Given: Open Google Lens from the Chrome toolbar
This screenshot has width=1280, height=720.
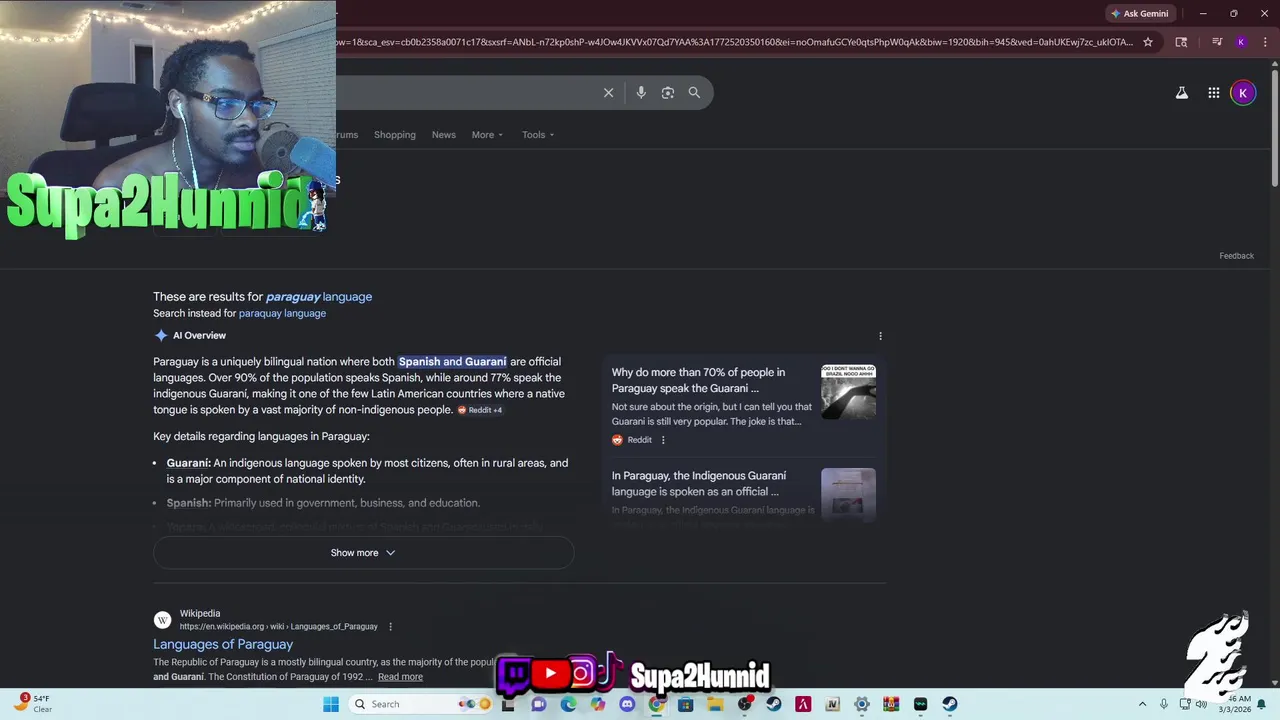Looking at the screenshot, I should [x=1181, y=42].
